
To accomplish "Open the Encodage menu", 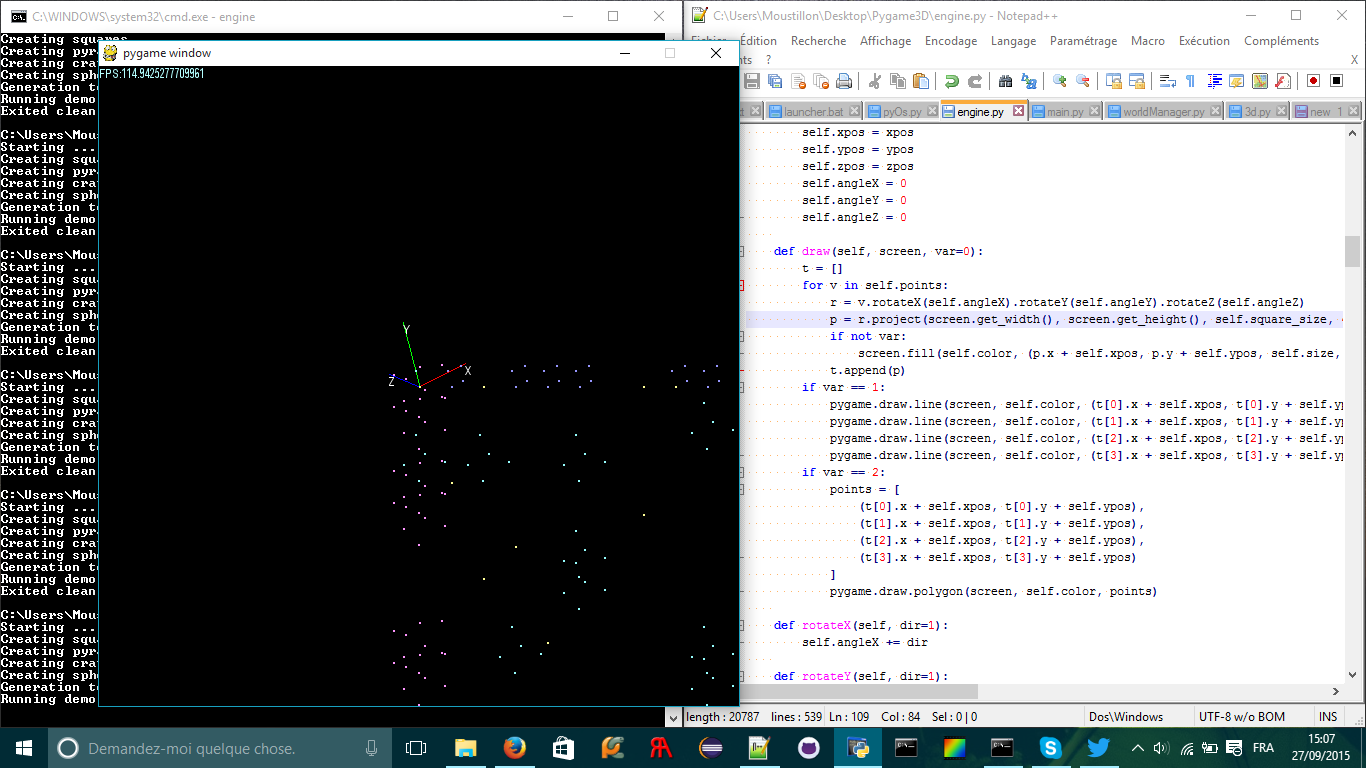I will coord(950,41).
